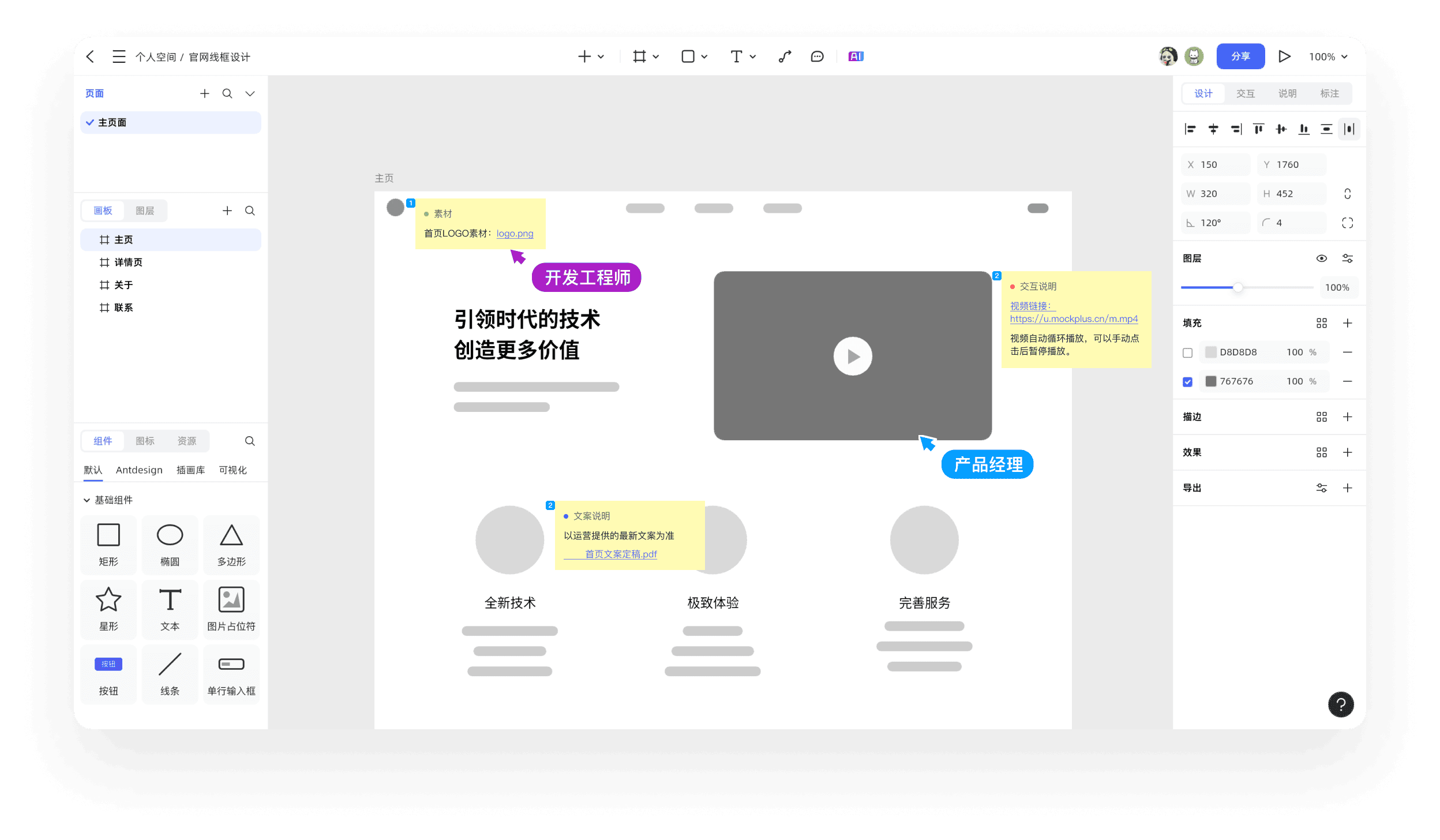Open the logo.png link in the note
Image resolution: width=1440 pixels, height=840 pixels.
515,234
